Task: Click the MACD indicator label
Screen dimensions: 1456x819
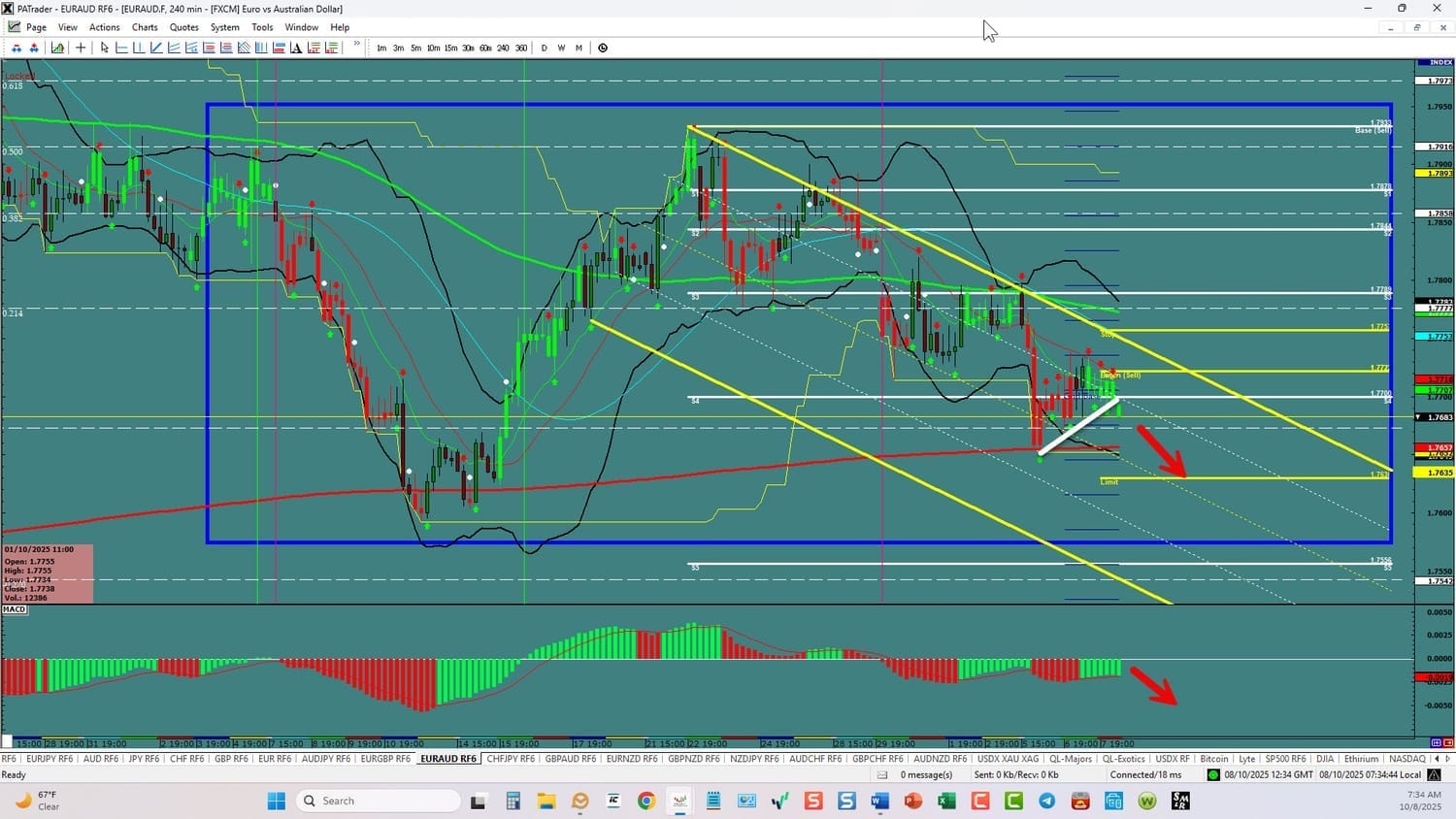Action: pos(15,609)
